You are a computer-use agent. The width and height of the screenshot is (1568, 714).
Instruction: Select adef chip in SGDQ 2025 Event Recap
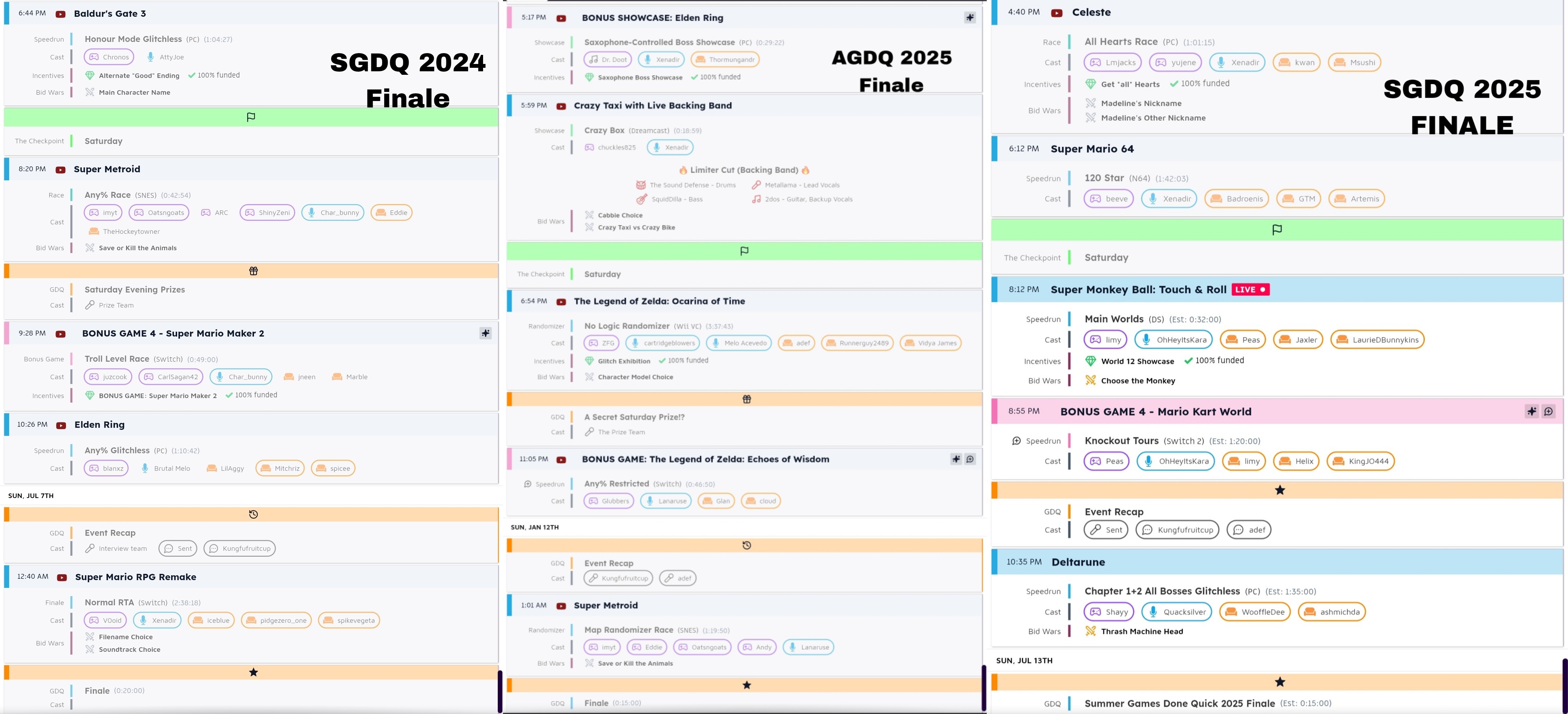coord(1248,530)
